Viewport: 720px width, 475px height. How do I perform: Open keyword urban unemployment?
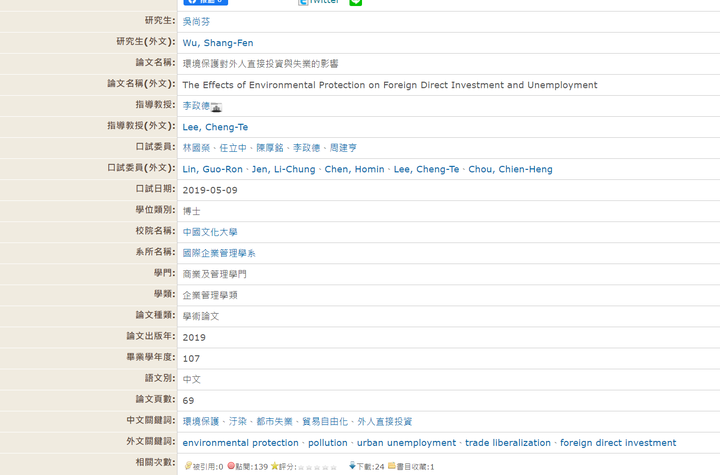tap(406, 443)
